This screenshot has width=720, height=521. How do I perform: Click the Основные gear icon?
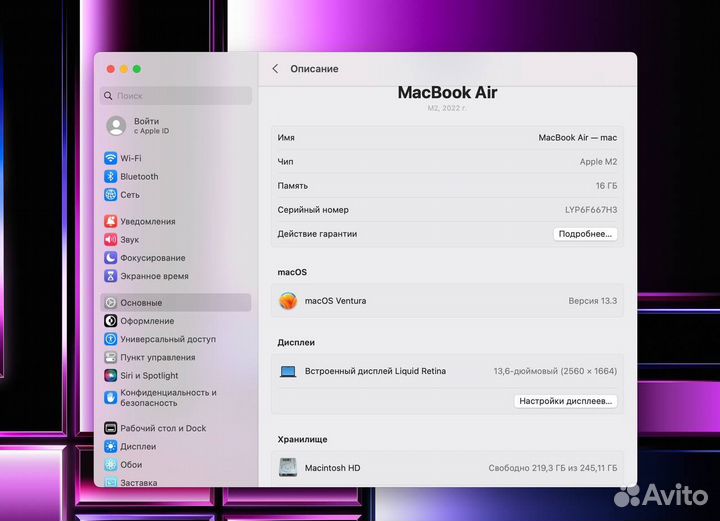(110, 303)
